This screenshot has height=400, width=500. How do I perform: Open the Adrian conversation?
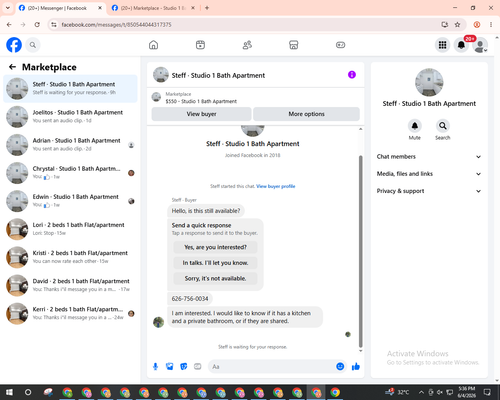click(x=70, y=145)
